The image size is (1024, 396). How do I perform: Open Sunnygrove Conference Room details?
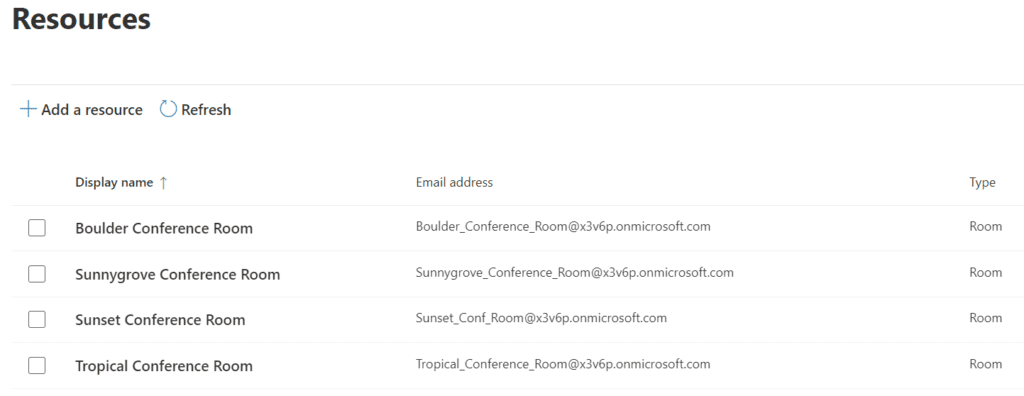click(178, 274)
